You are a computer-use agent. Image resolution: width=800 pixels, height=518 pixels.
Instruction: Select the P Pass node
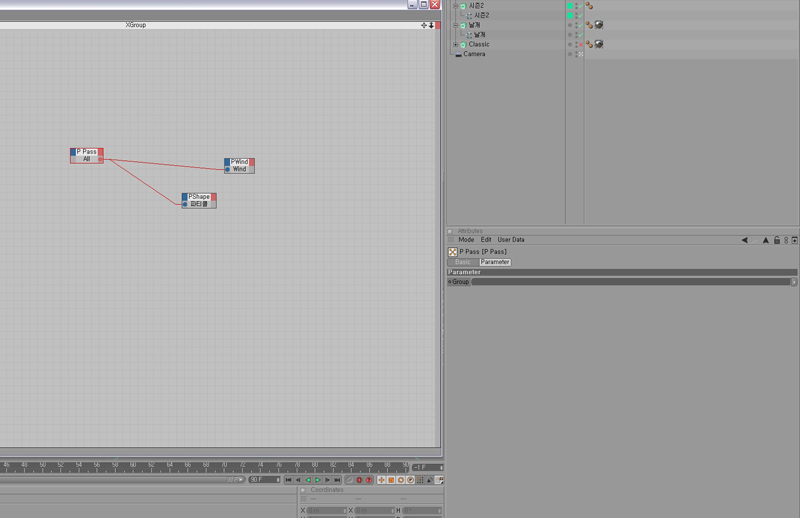87,155
